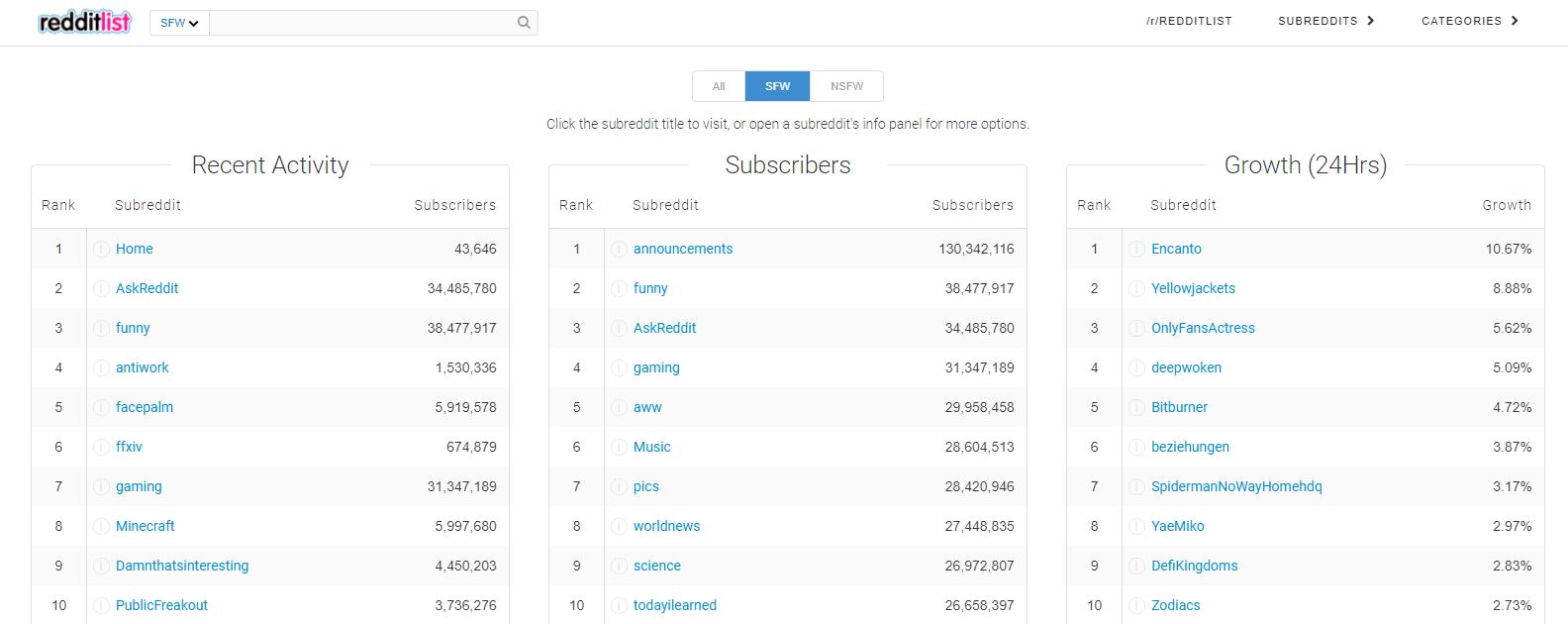This screenshot has height=624, width=1568.
Task: Open the todayilearned subreddit link
Action: [x=675, y=605]
